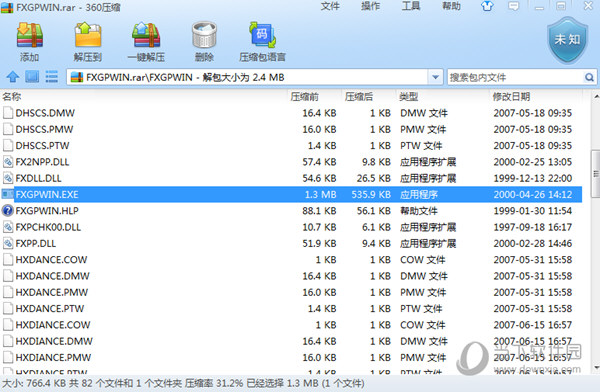Screen dimensions: 600x392
Task: Click the feedback message icon in title bar
Action: [514, 6]
